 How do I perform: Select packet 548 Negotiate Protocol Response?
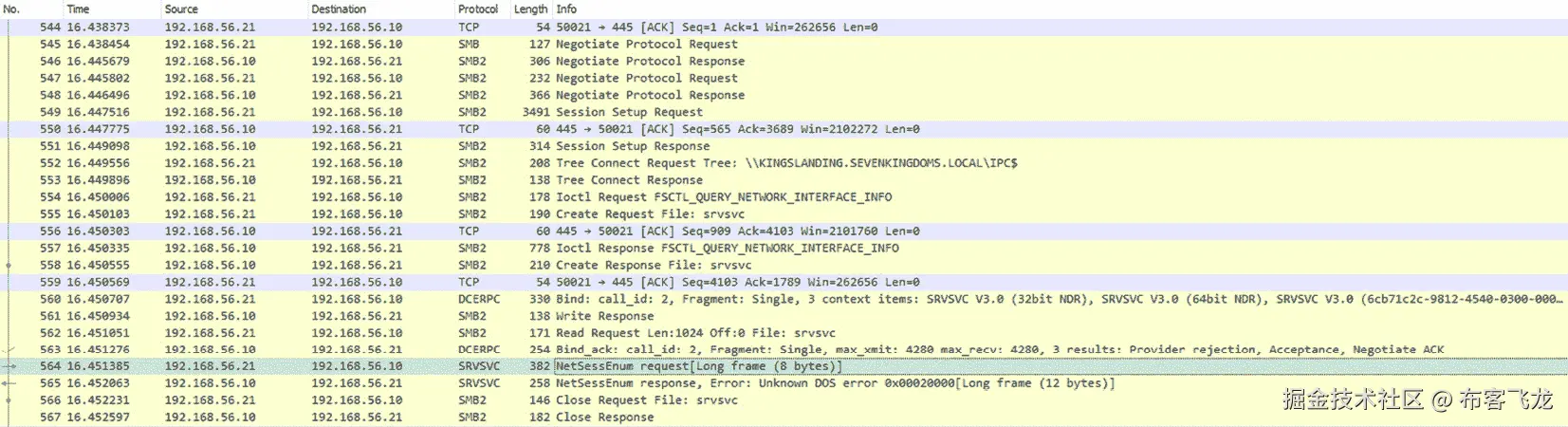784,95
